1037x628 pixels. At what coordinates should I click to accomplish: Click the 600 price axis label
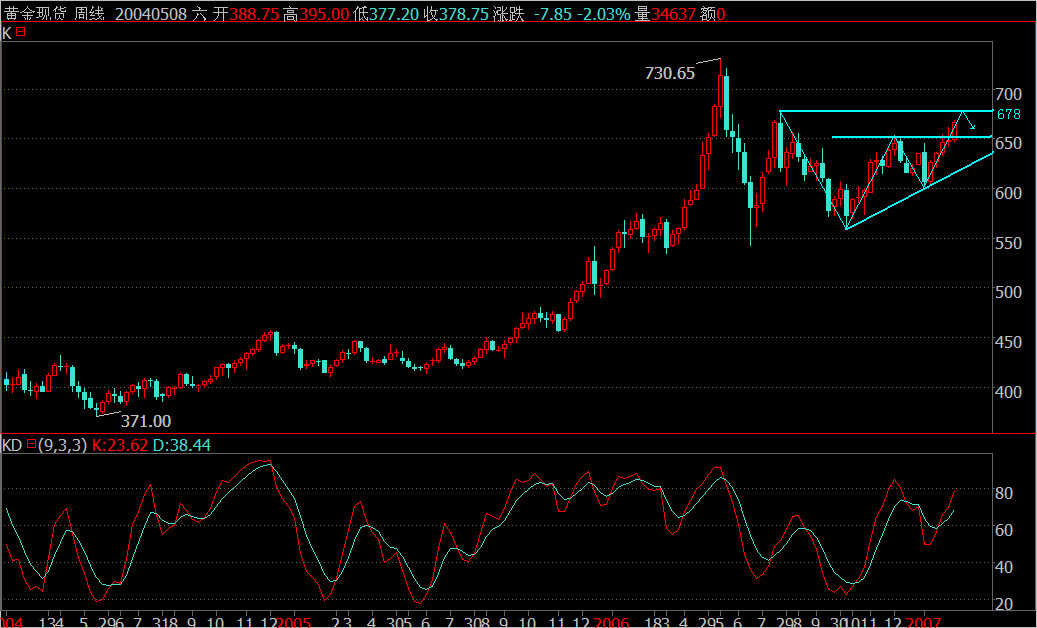[x=1009, y=193]
